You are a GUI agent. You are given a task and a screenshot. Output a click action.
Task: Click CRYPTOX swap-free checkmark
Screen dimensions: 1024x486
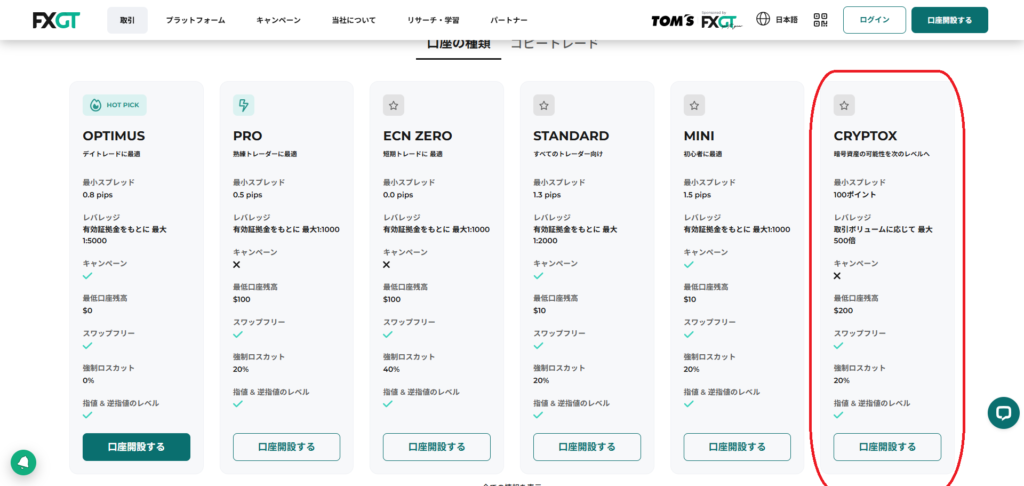(x=839, y=346)
